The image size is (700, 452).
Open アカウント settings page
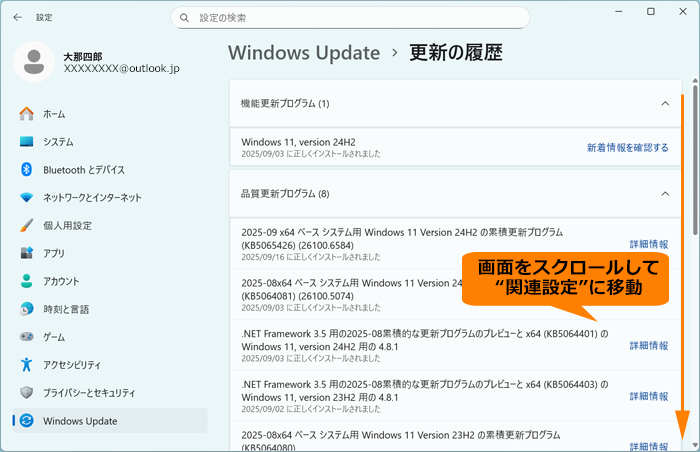click(x=110, y=281)
